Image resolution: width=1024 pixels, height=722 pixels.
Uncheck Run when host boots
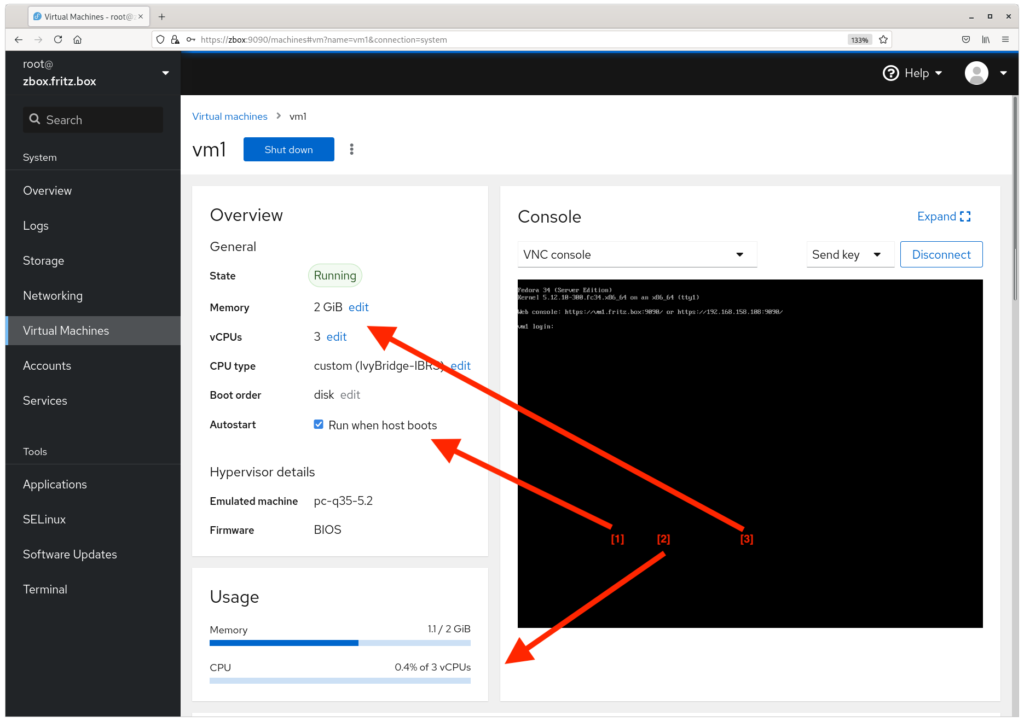[318, 424]
